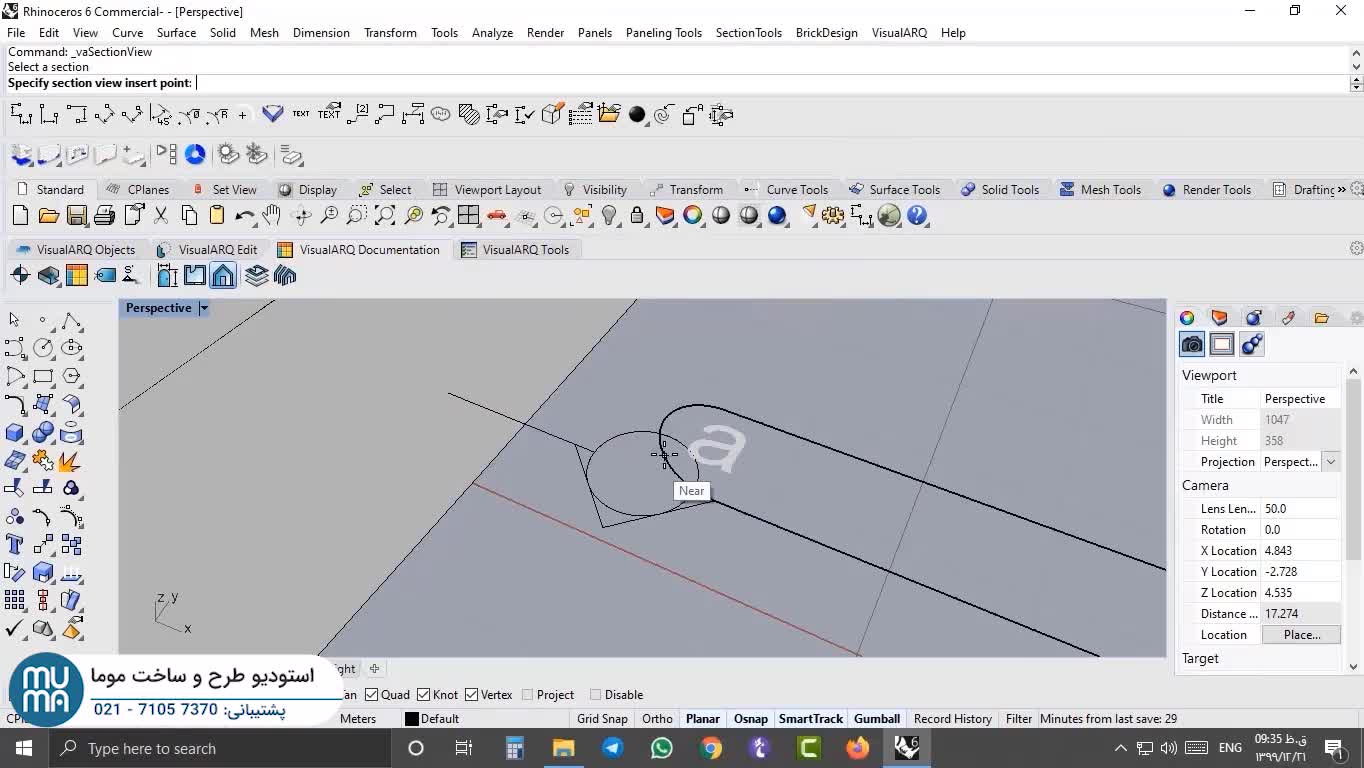Viewport: 1364px width, 768px height.
Task: Click the Save file icon in Standard toolbar
Action: coord(77,216)
